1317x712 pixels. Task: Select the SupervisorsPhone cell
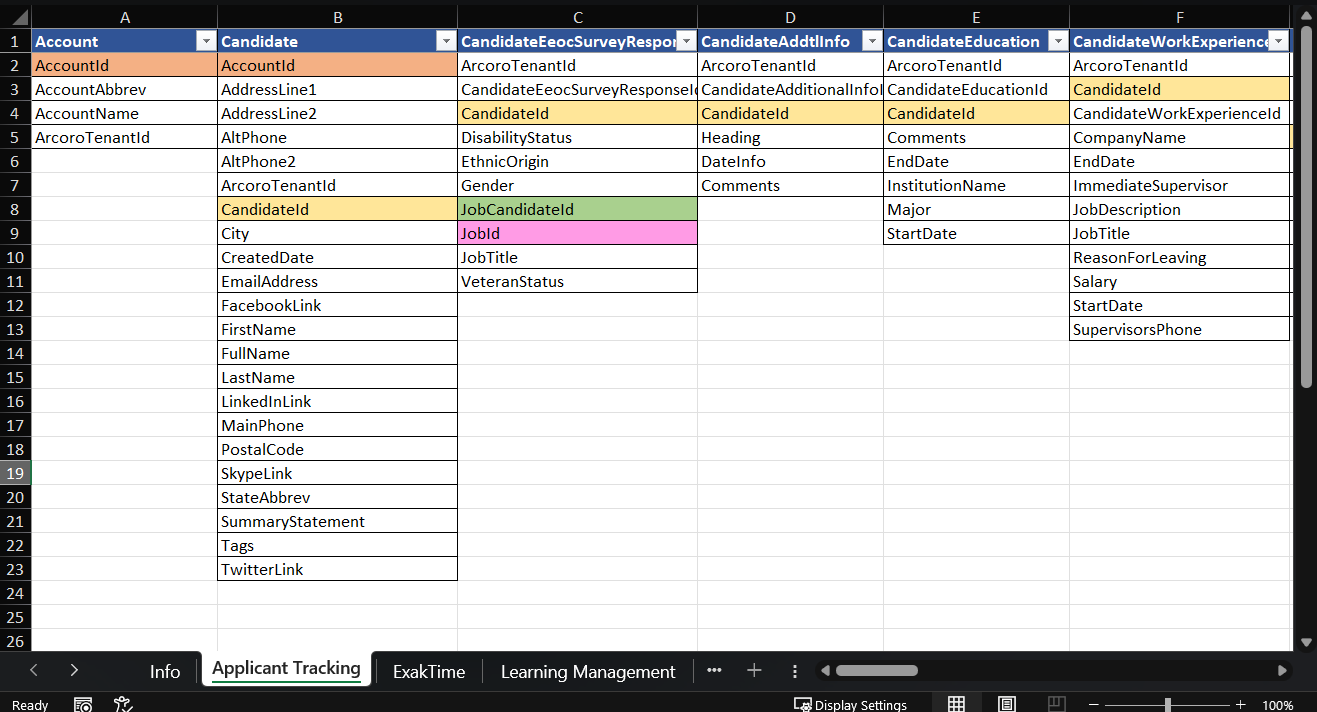[x=1180, y=329]
